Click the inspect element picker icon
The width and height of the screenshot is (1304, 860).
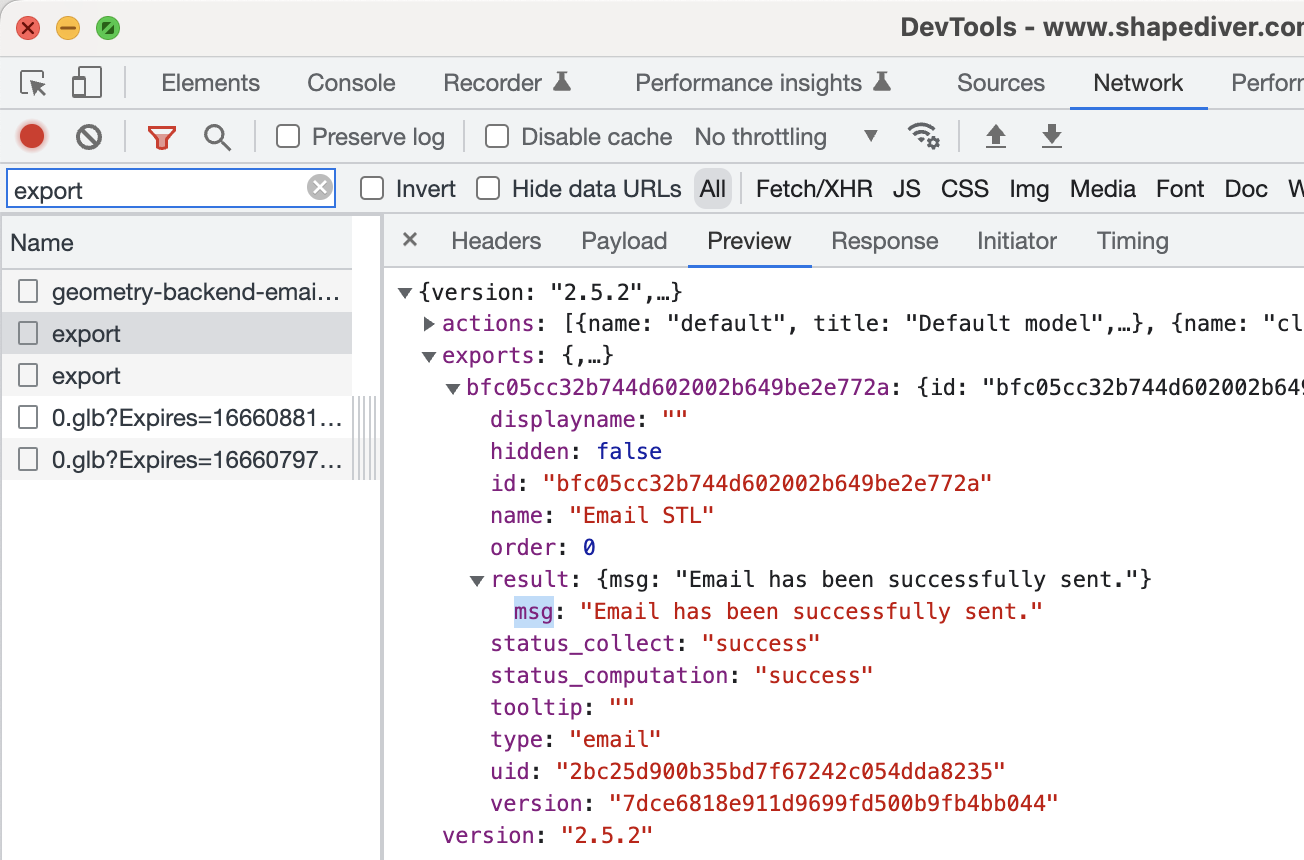[34, 83]
